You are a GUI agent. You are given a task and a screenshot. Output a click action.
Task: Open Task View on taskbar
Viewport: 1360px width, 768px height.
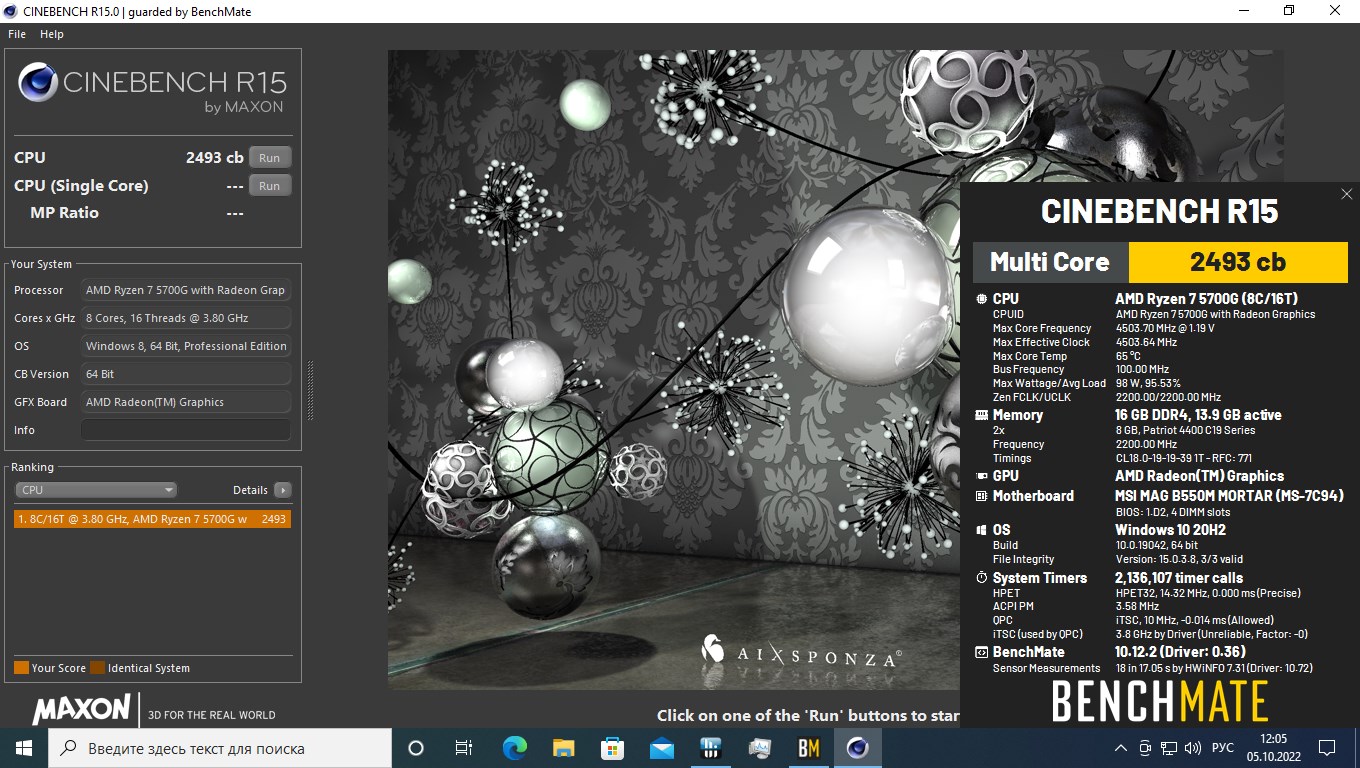[x=464, y=748]
